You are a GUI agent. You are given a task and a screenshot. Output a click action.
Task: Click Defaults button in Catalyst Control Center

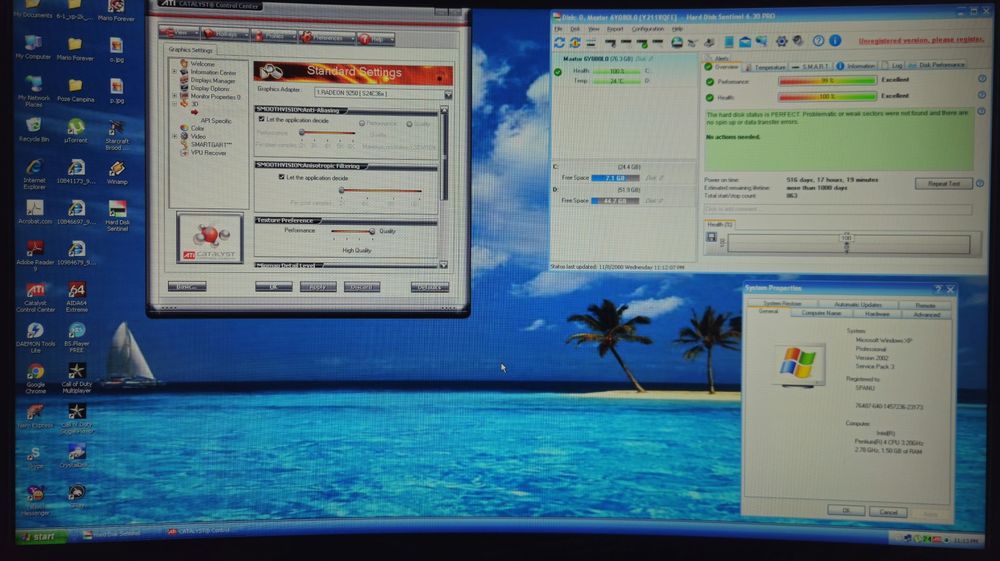pos(429,288)
